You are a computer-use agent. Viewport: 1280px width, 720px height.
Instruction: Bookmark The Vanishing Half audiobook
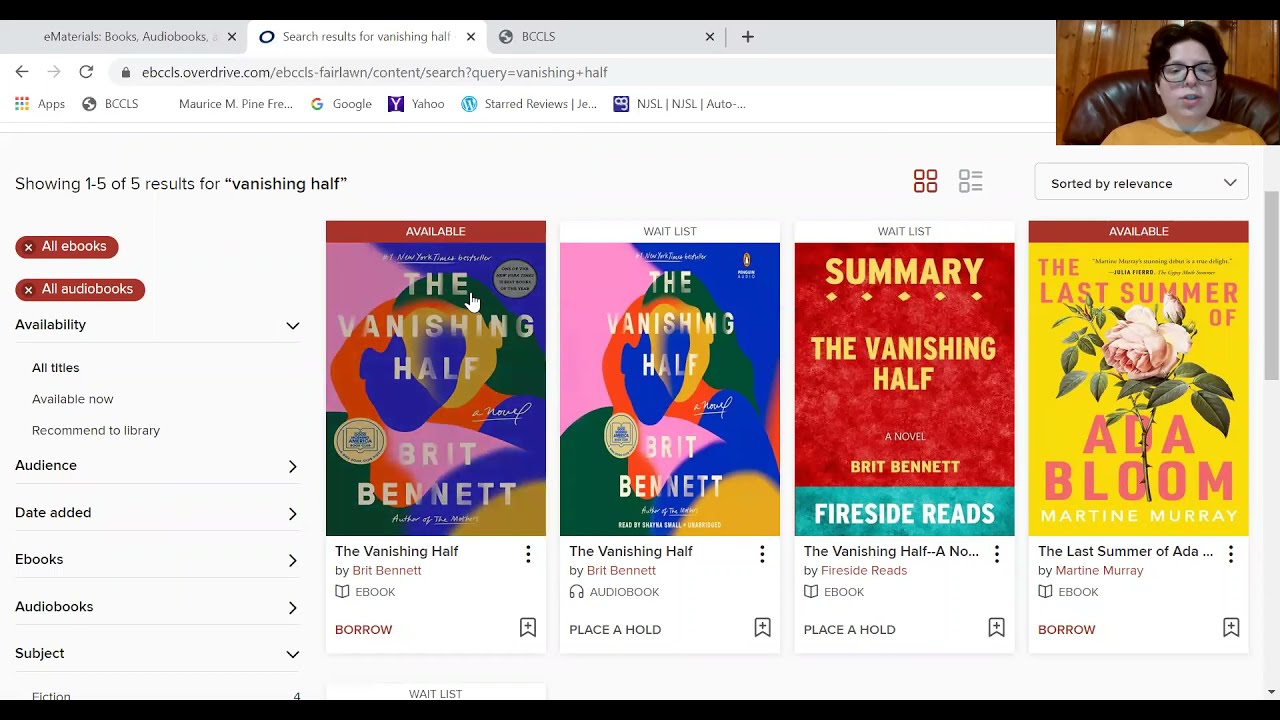point(762,628)
